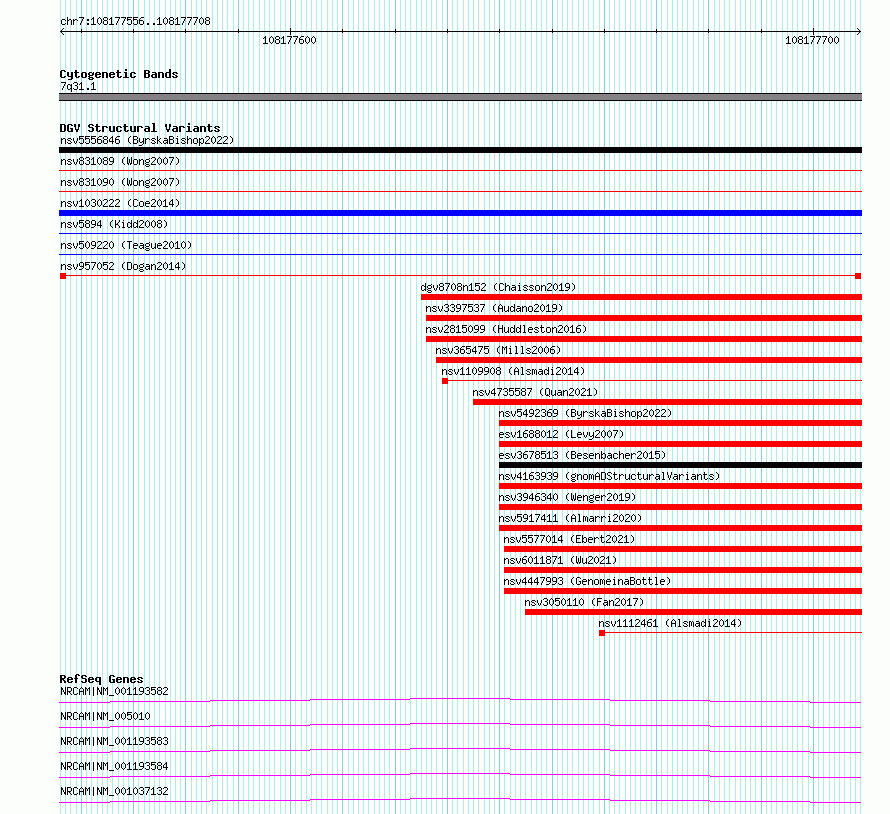Select nsv4447993 (GenomeinaBottle) variant label
This screenshot has width=890, height=814.
[587, 581]
